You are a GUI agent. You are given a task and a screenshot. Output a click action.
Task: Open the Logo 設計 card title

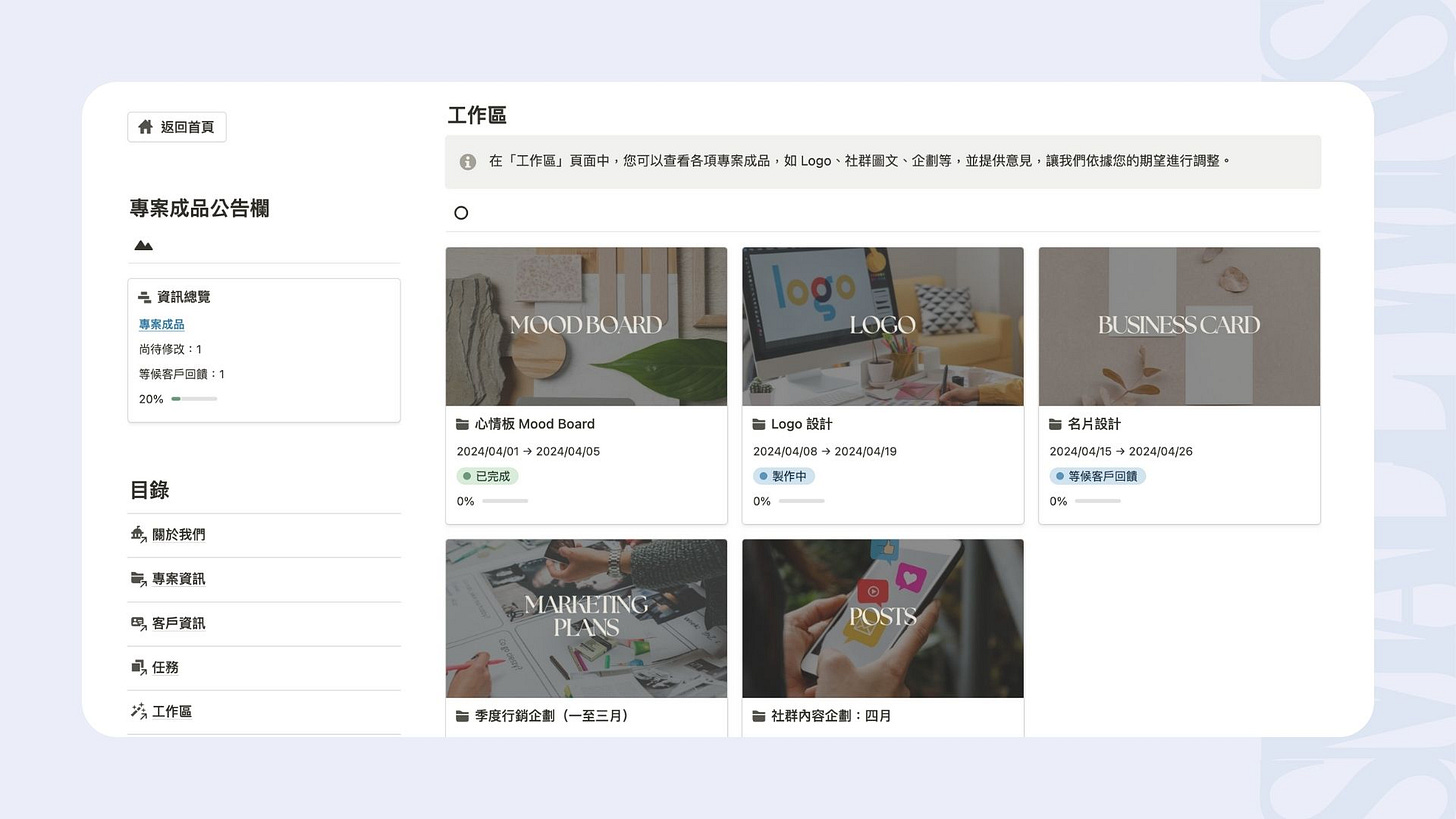(x=802, y=424)
